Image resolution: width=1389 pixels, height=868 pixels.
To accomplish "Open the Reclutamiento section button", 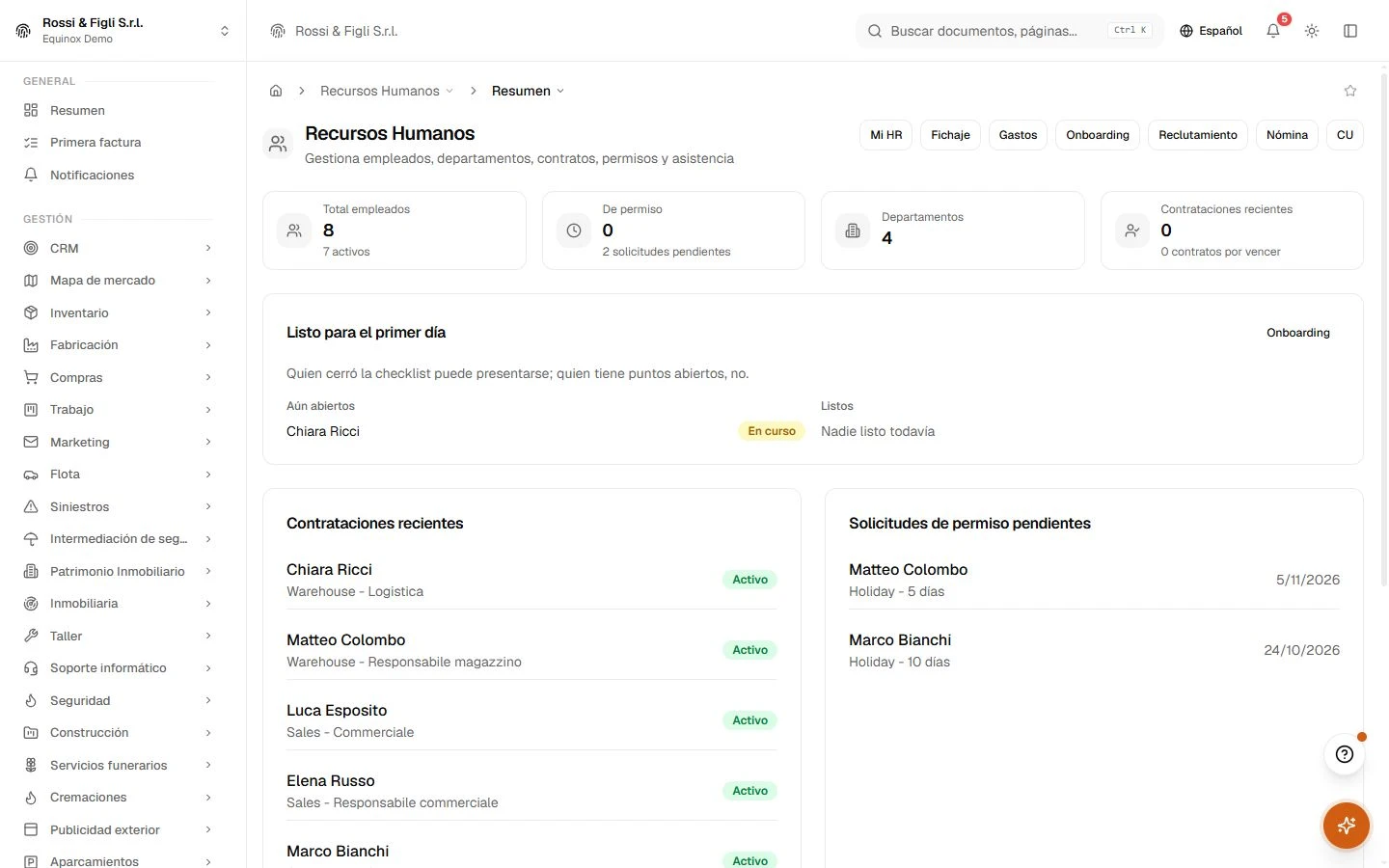I will point(1198,135).
